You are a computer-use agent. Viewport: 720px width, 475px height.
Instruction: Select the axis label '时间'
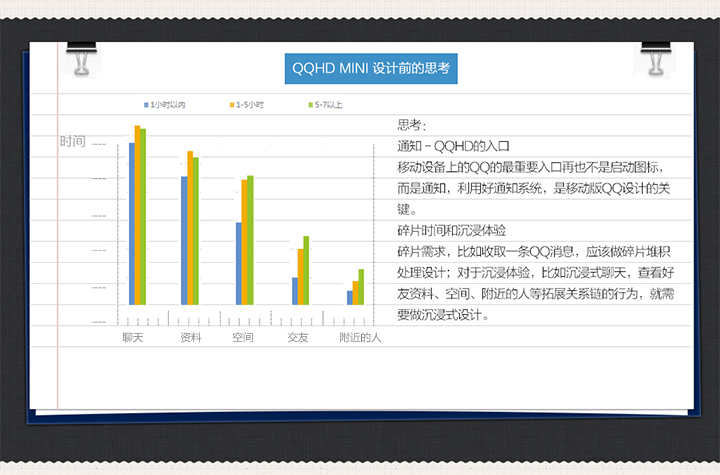[x=73, y=141]
